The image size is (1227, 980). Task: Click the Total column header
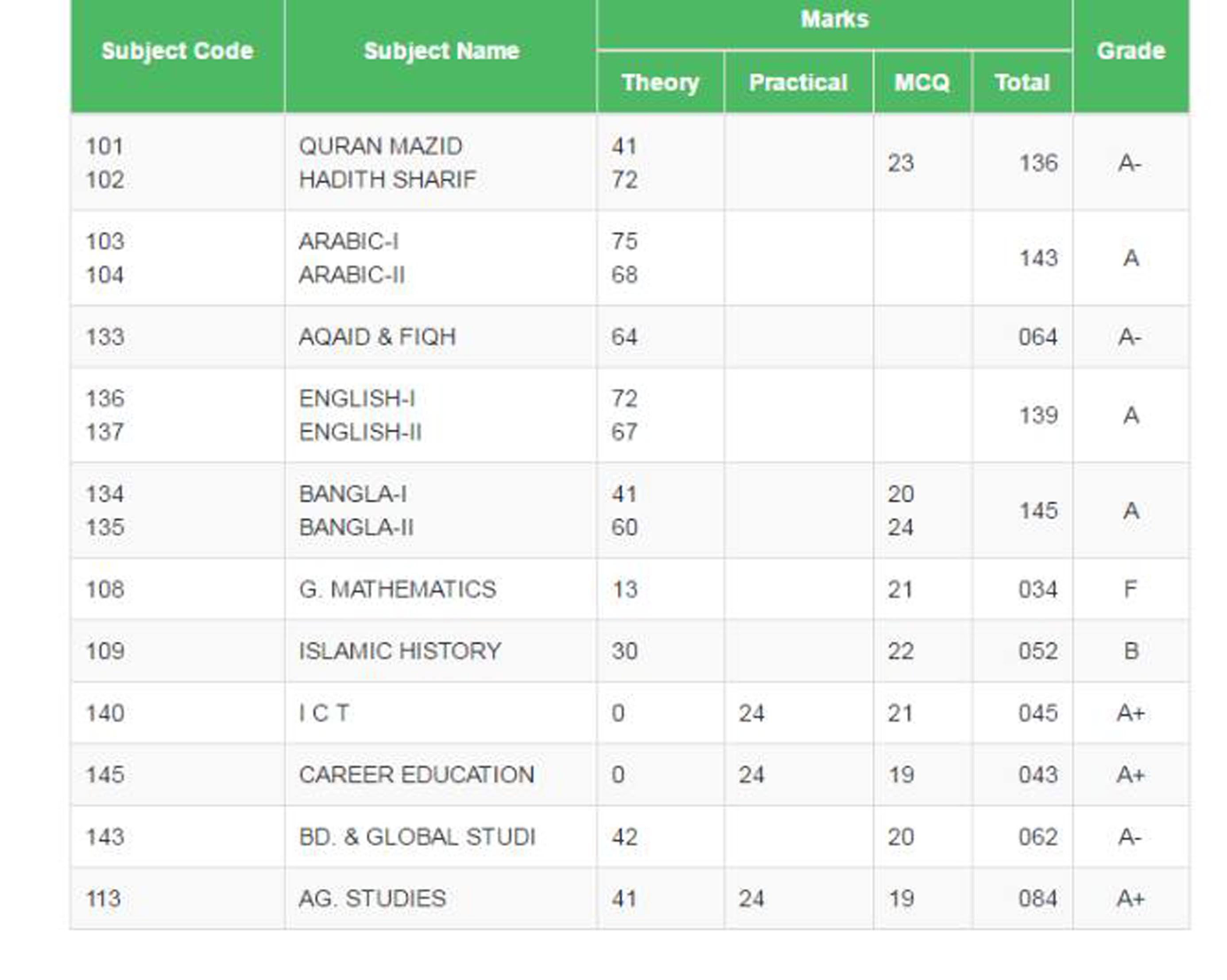[1022, 82]
